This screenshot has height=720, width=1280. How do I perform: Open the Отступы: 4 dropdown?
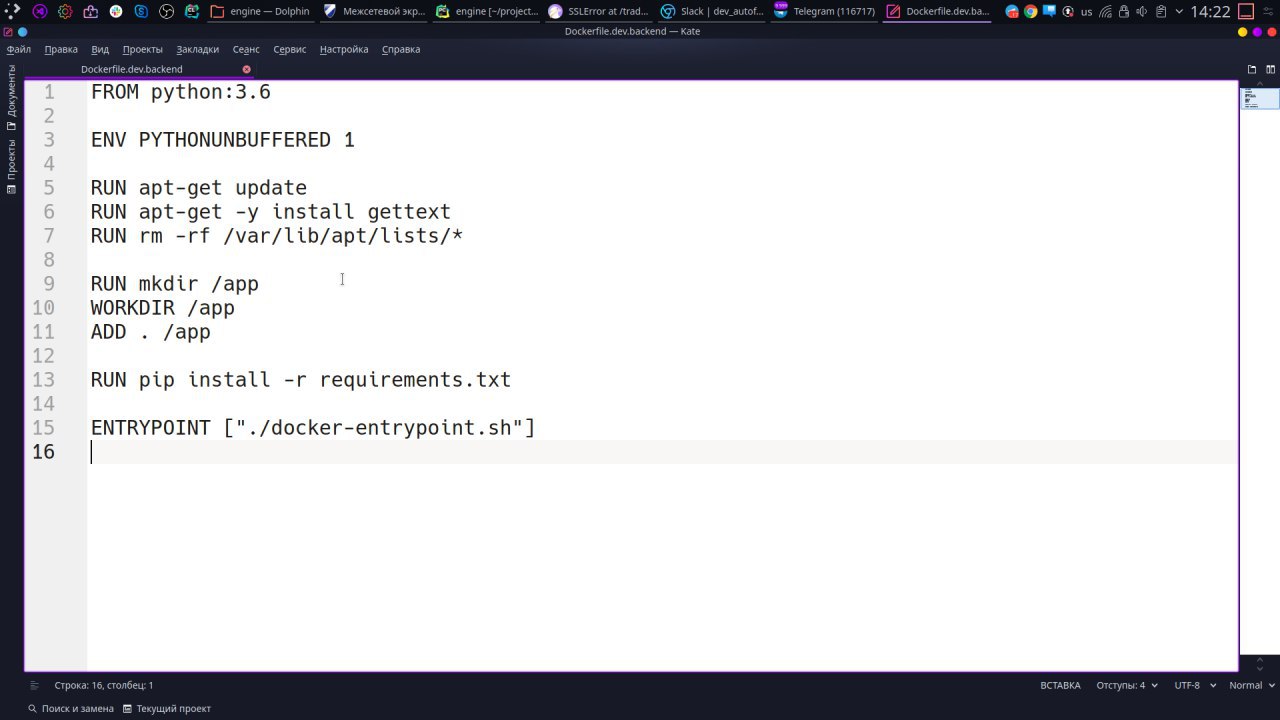pos(1127,685)
